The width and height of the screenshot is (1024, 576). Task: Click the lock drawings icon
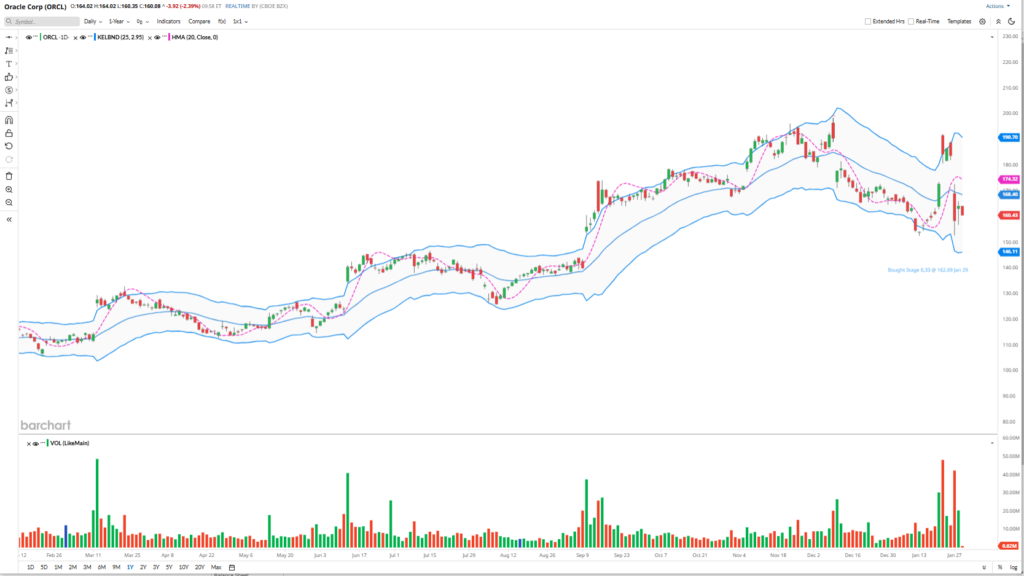(x=8, y=132)
